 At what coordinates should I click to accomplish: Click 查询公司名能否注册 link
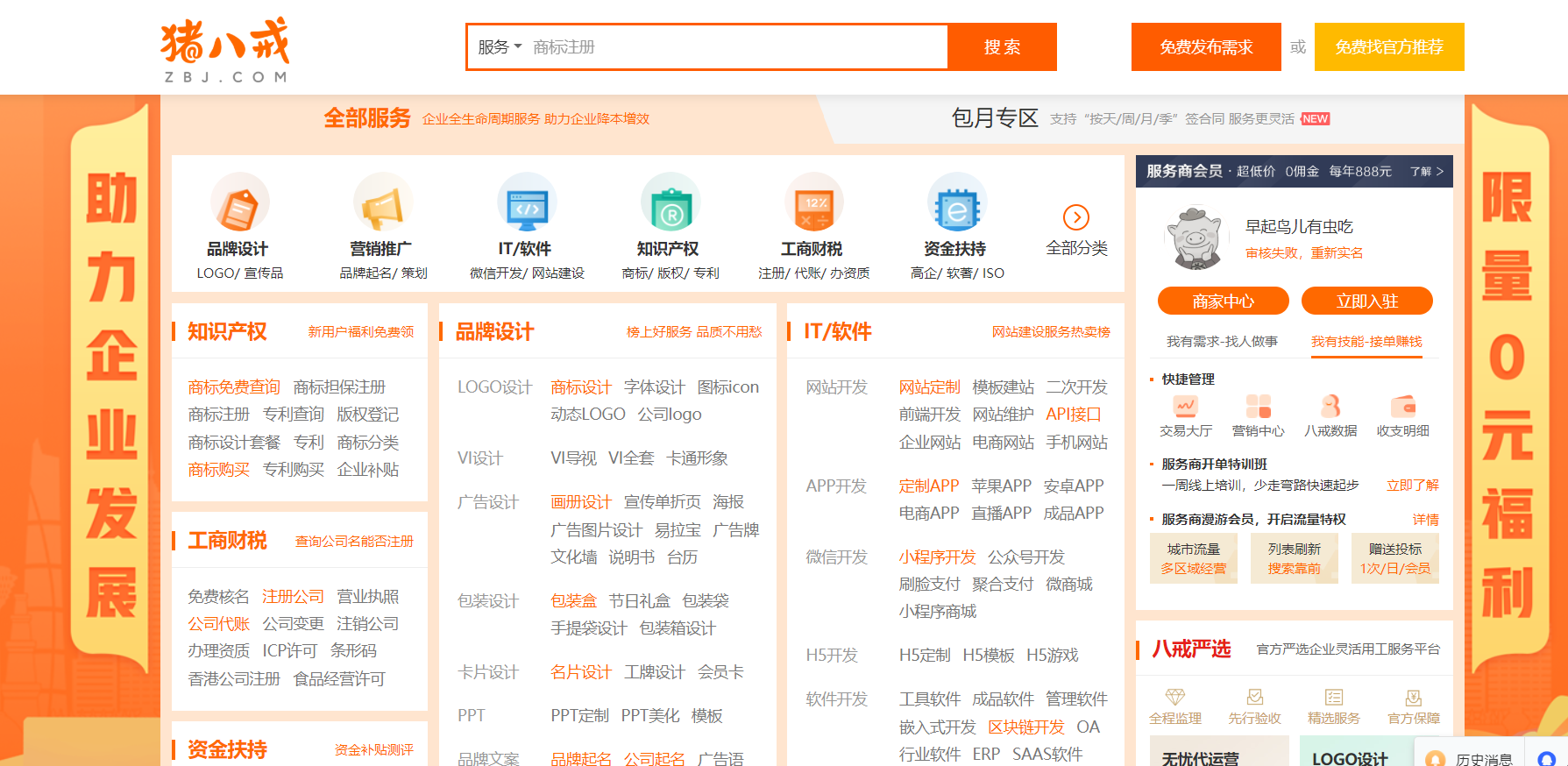pyautogui.click(x=354, y=541)
